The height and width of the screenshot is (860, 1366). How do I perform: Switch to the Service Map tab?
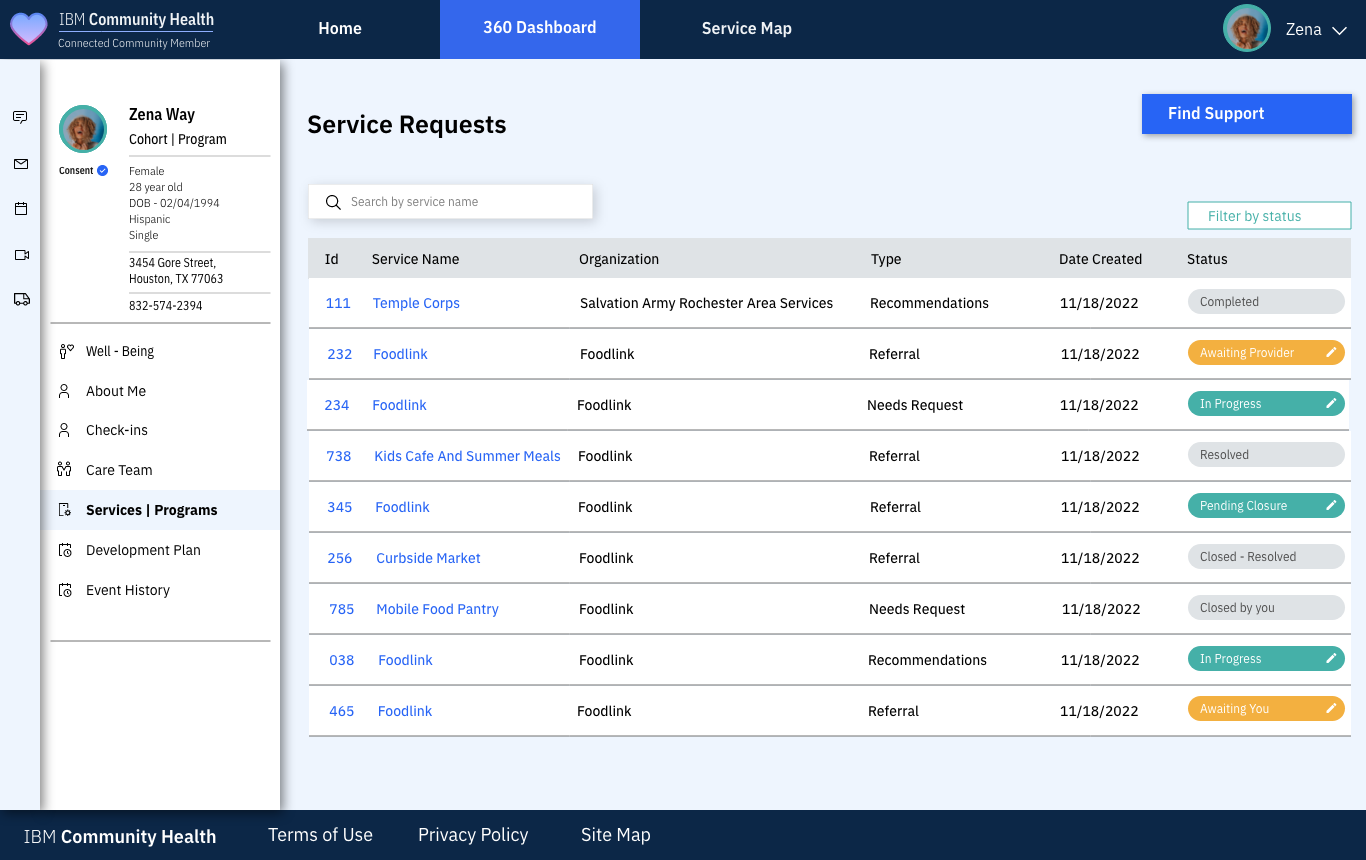click(x=747, y=29)
